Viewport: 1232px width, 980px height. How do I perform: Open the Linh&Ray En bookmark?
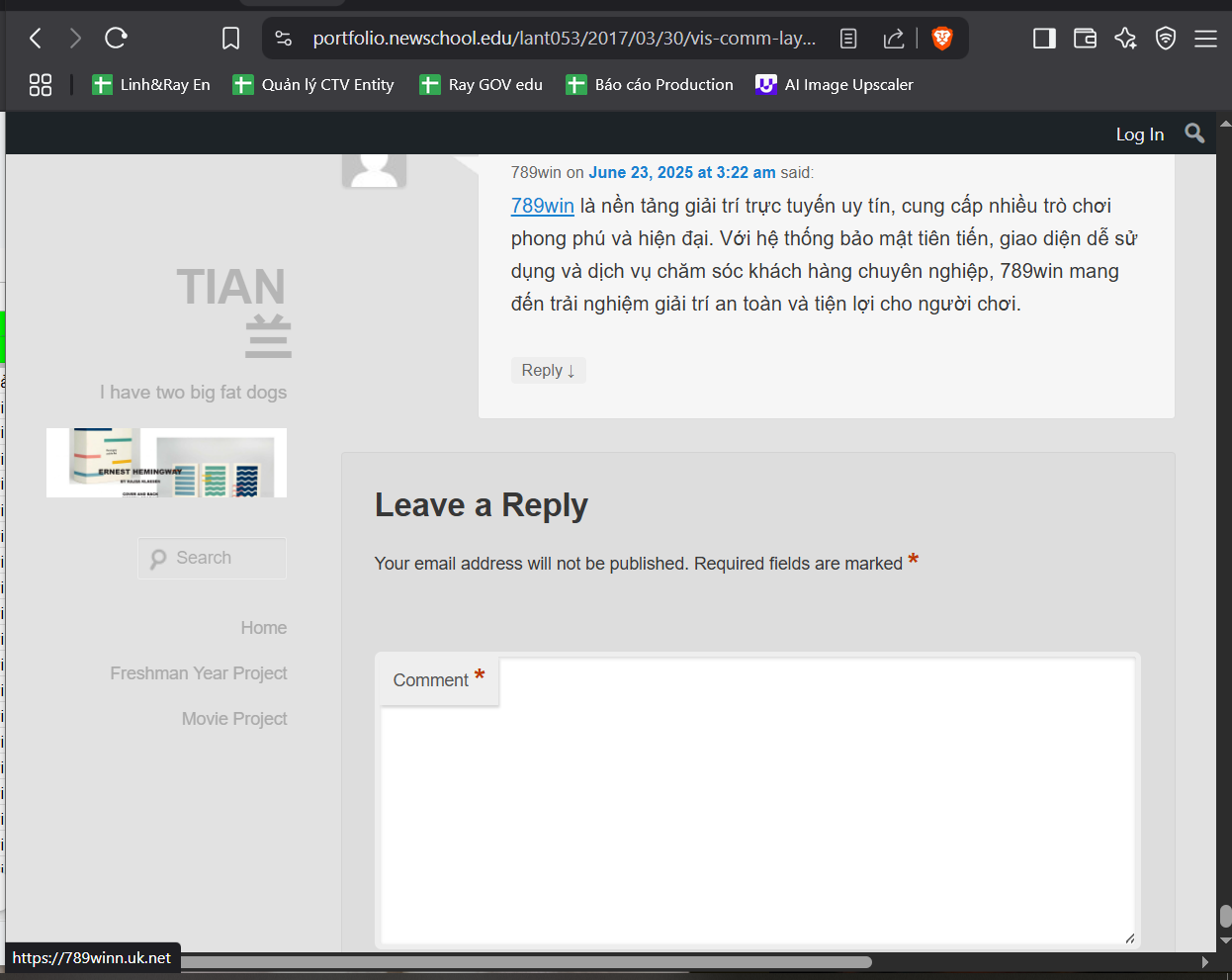click(x=151, y=85)
